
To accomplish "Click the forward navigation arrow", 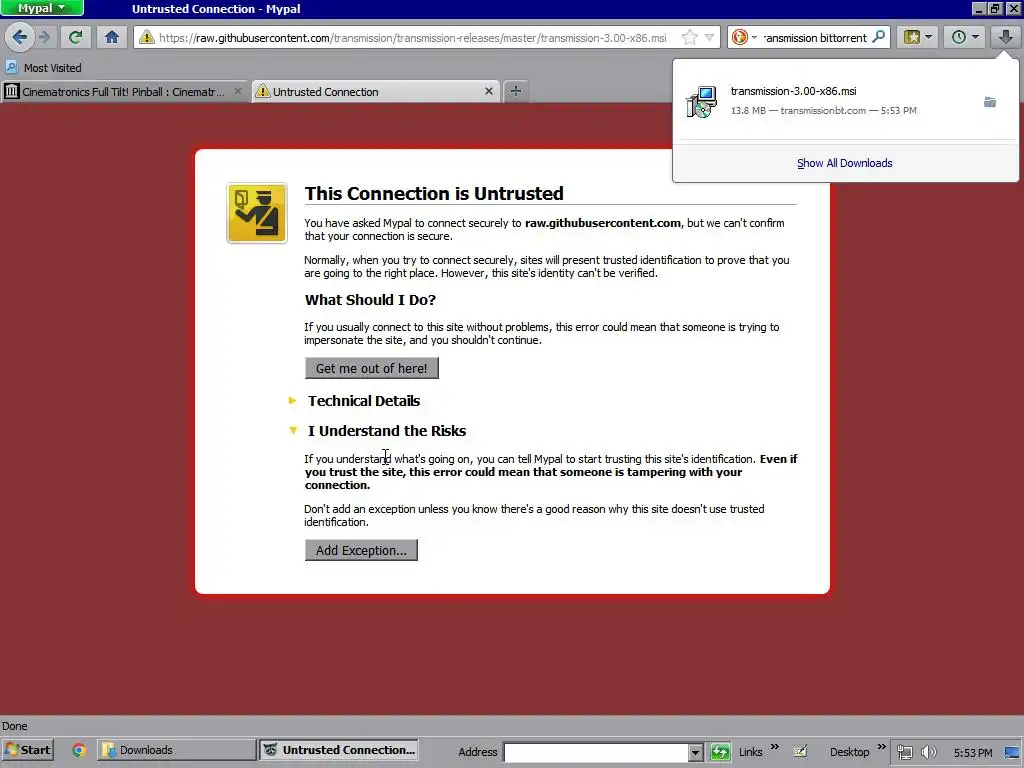I will click(45, 37).
